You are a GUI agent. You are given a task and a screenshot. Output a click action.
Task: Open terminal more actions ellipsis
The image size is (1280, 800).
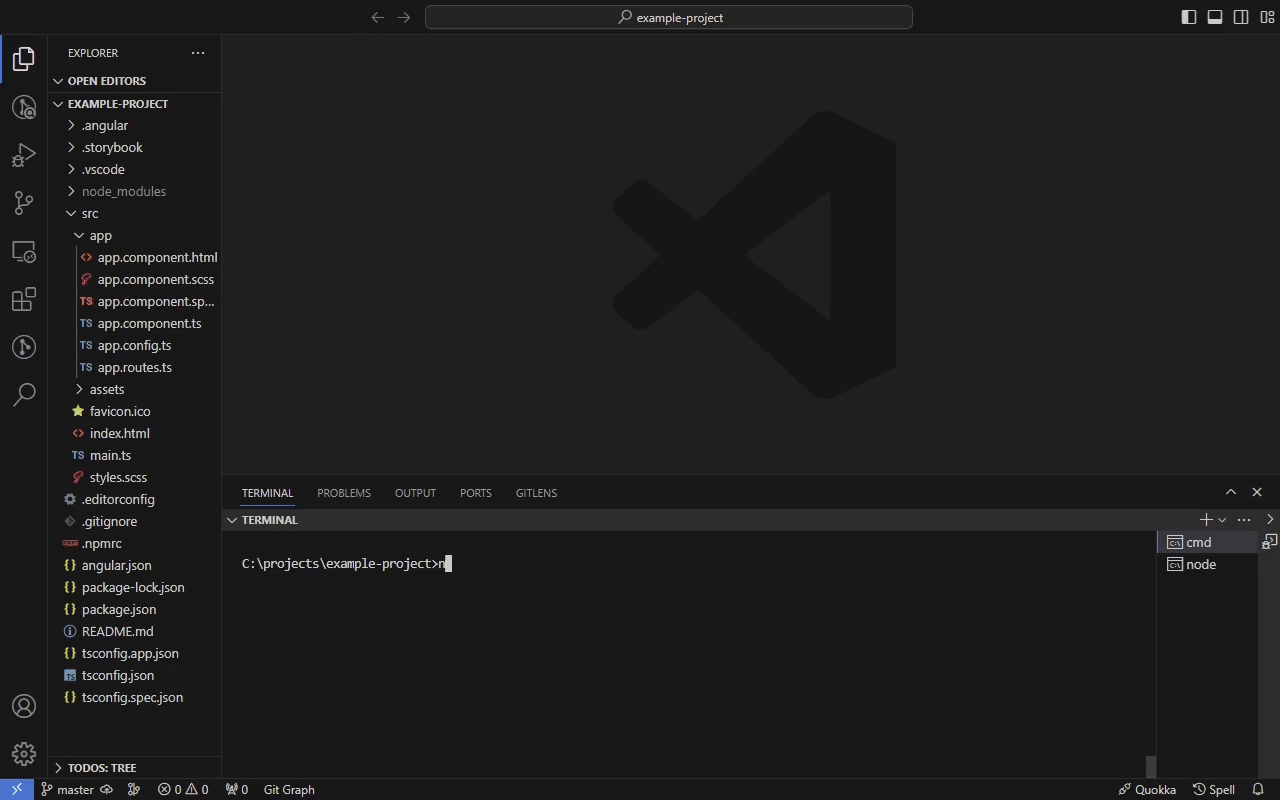(x=1244, y=520)
